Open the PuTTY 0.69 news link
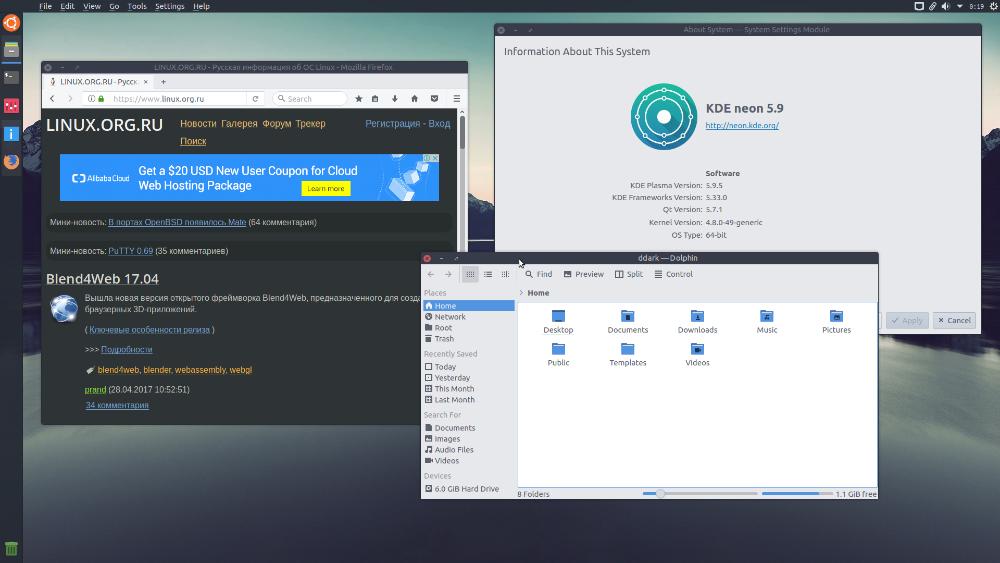This screenshot has height=563, width=1000. (x=131, y=251)
